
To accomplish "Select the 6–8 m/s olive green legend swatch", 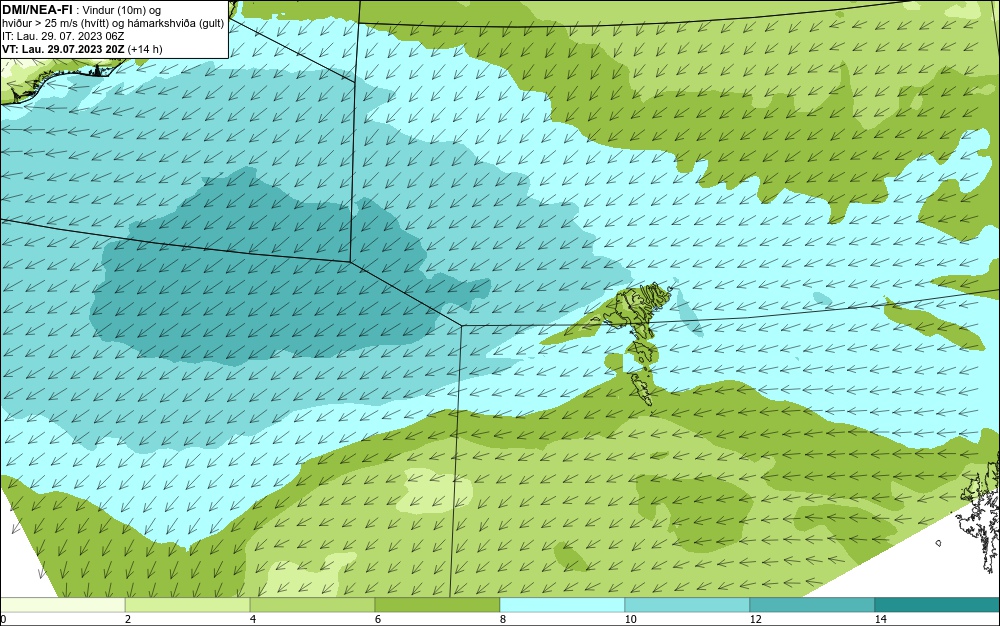I will (x=438, y=604).
